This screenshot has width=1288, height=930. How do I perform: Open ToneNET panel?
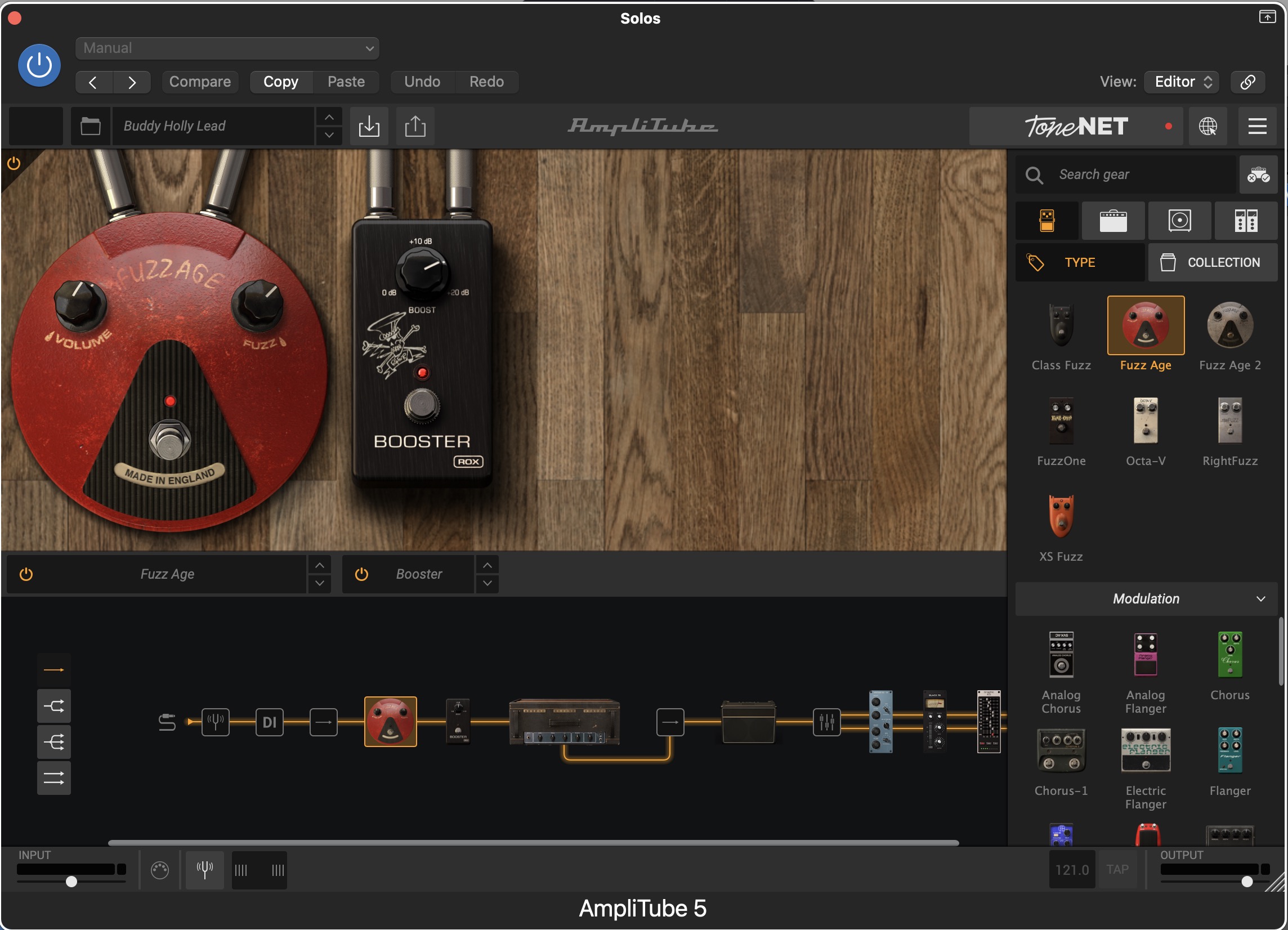click(1076, 126)
